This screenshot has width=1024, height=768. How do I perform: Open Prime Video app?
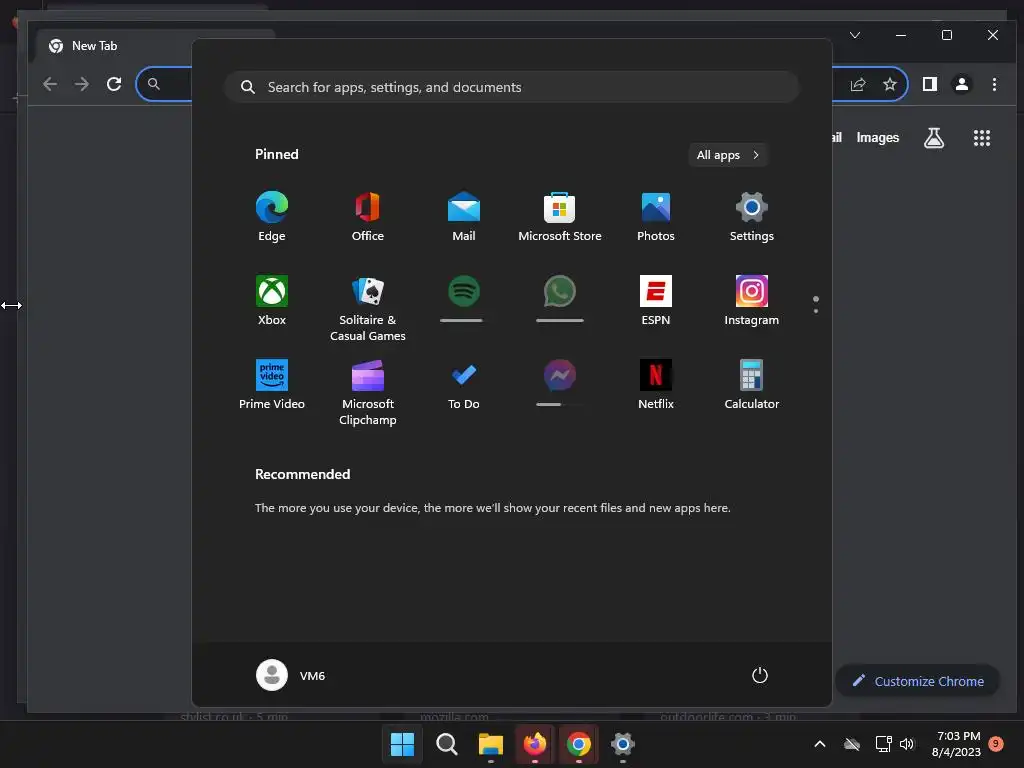pyautogui.click(x=272, y=385)
